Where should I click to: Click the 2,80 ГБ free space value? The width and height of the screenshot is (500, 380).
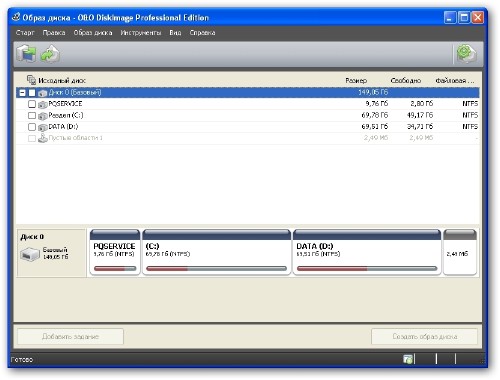[x=422, y=104]
